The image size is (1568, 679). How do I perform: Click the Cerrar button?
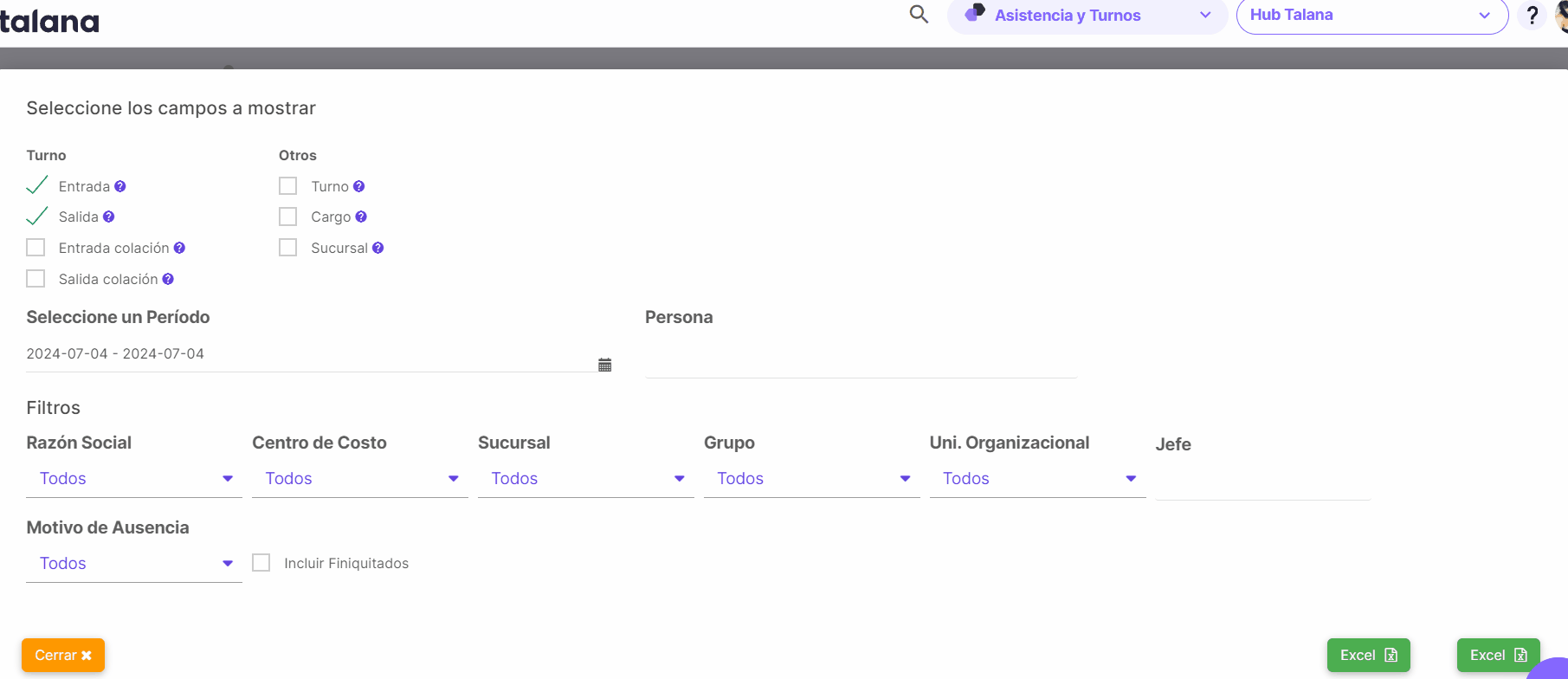tap(63, 656)
